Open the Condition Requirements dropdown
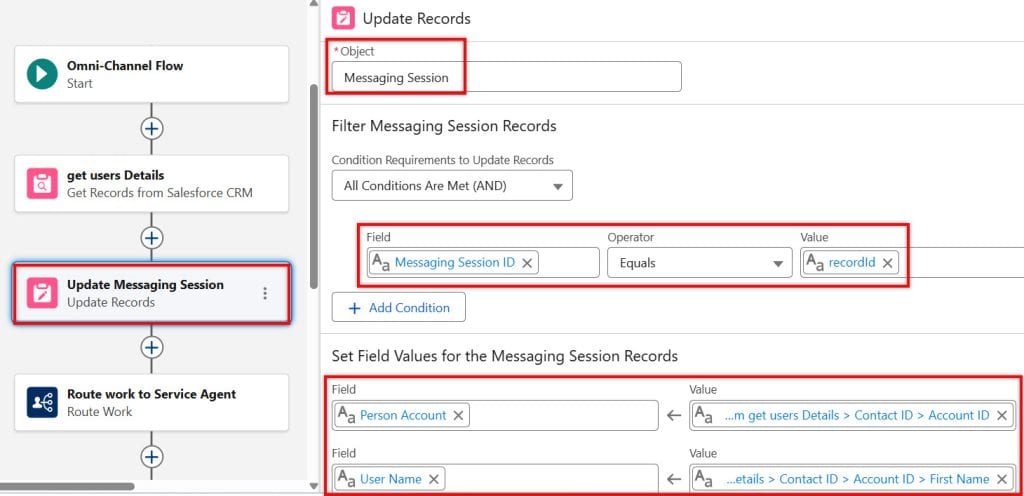Screen dimensions: 1024x496 (452, 185)
